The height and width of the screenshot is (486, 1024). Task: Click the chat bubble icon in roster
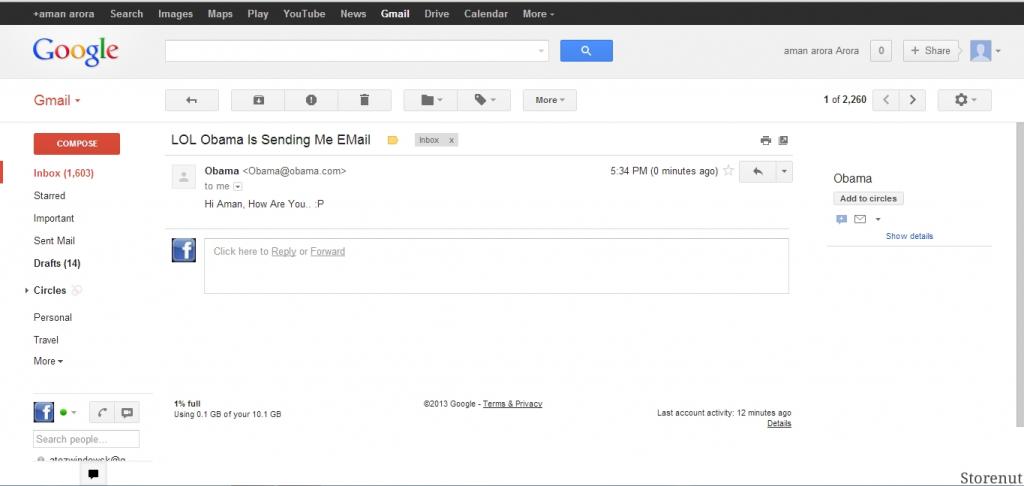127,412
